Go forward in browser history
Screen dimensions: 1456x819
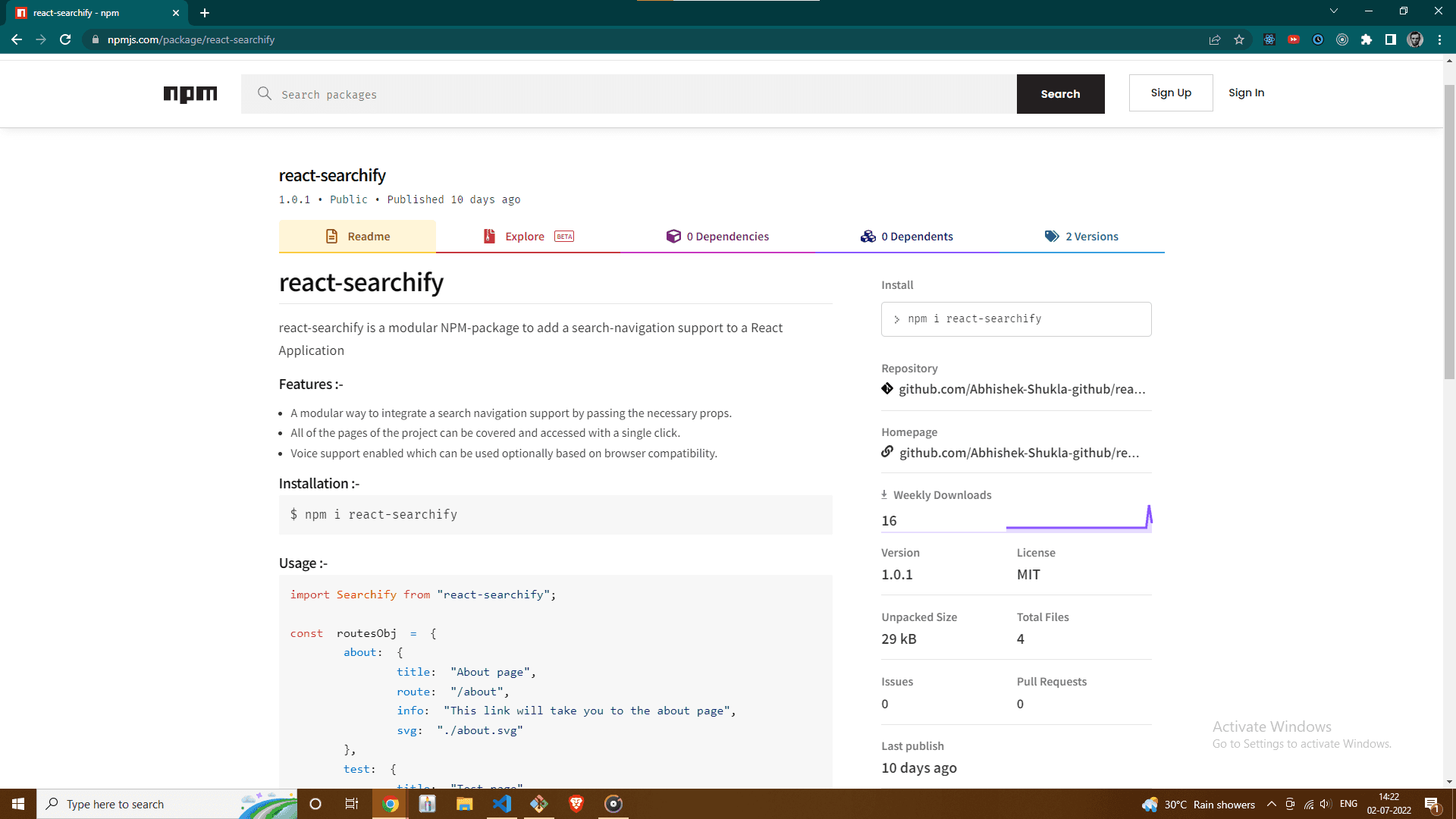41,39
